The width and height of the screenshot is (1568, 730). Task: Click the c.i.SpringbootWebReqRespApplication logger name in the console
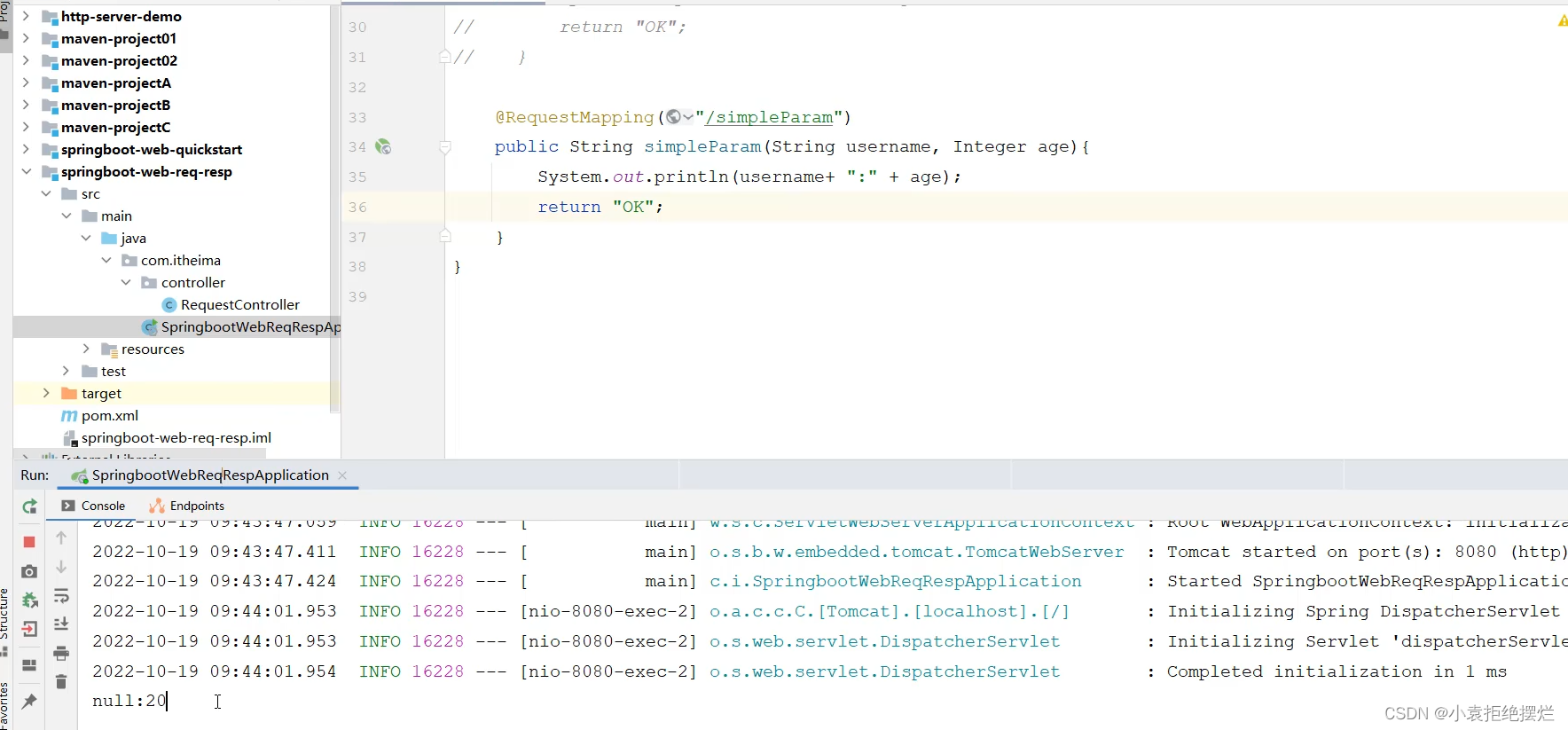pos(896,581)
